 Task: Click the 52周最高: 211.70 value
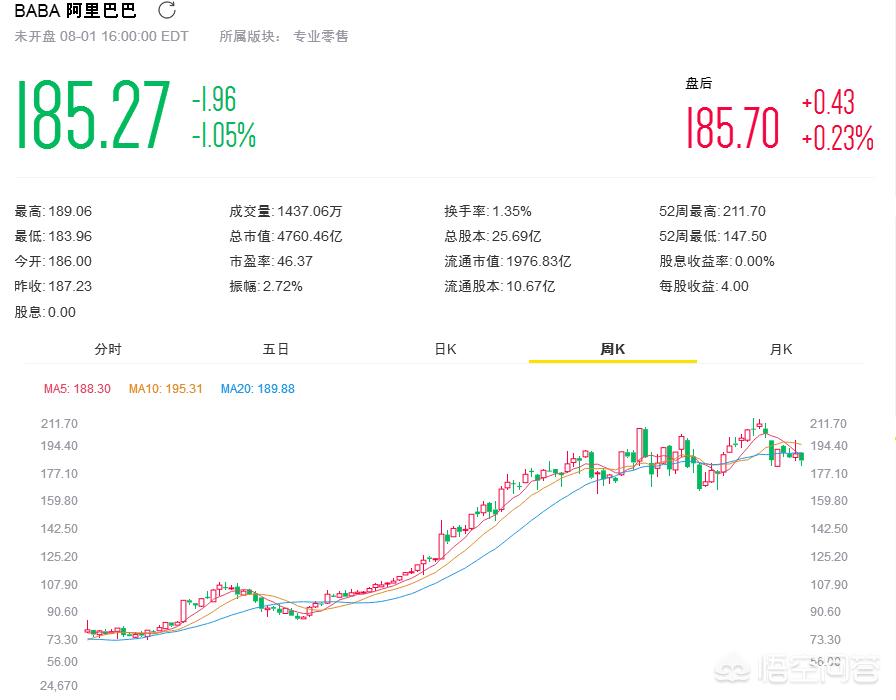712,211
